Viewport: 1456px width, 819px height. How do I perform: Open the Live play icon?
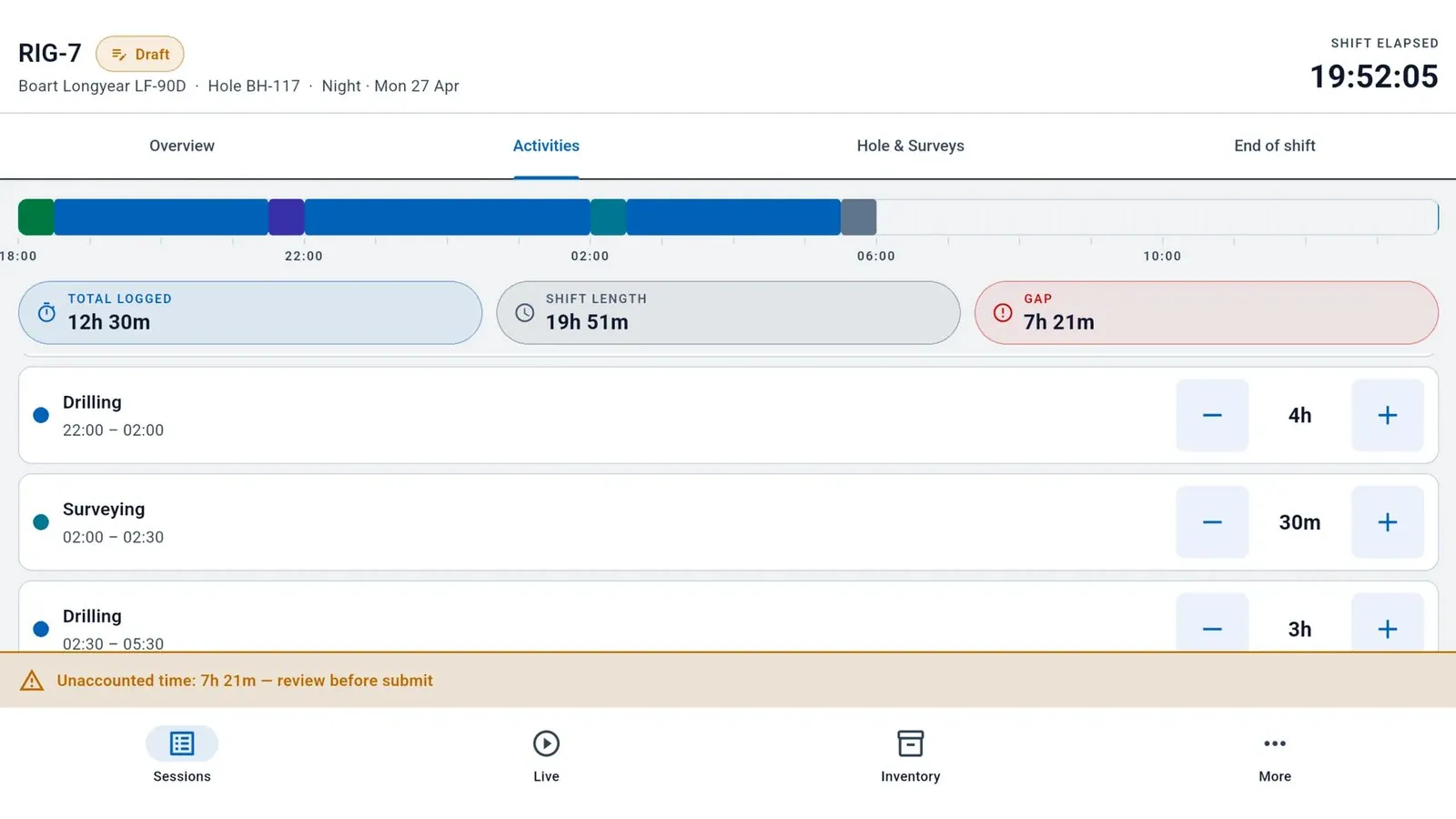(546, 743)
